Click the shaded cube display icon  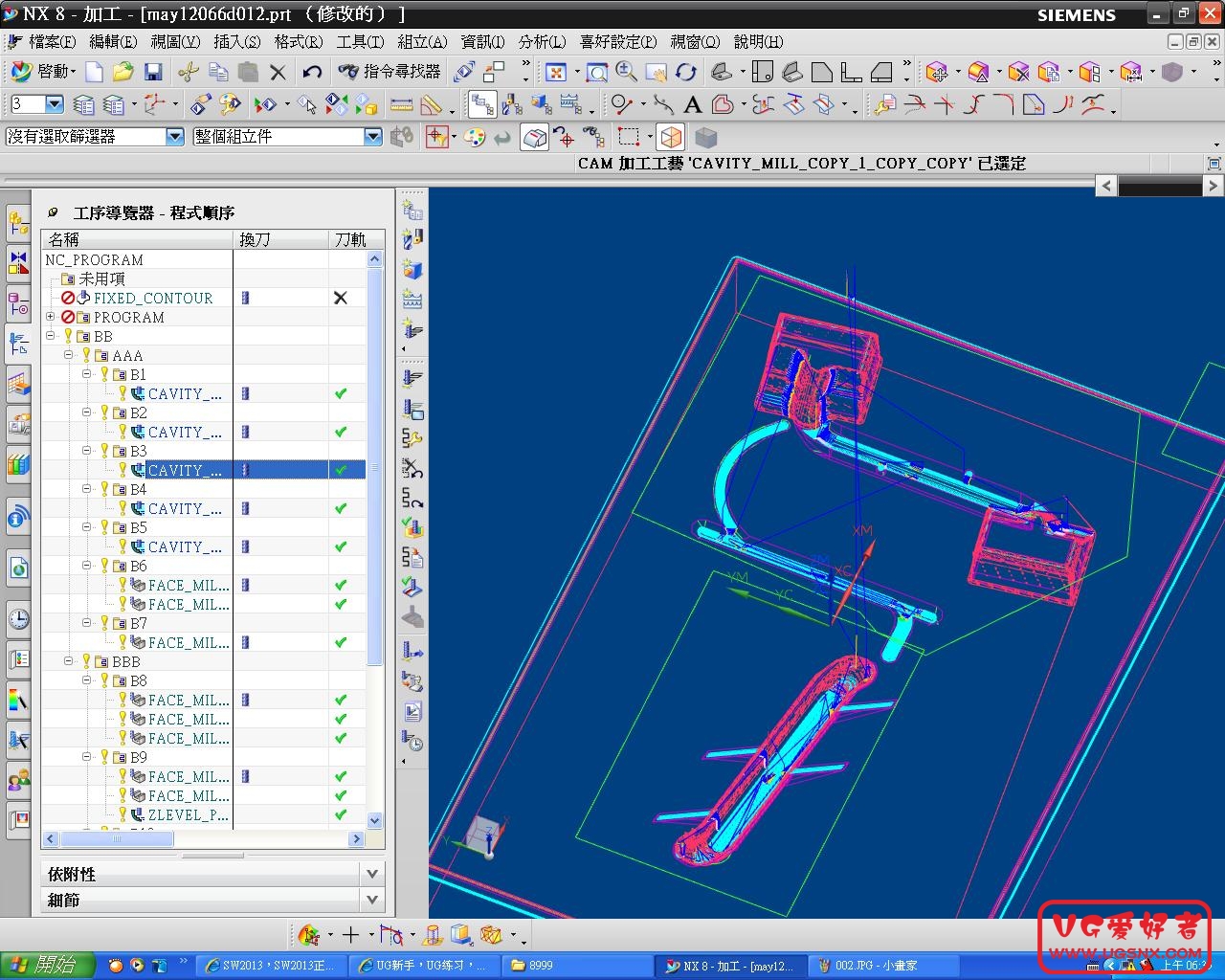[706, 137]
